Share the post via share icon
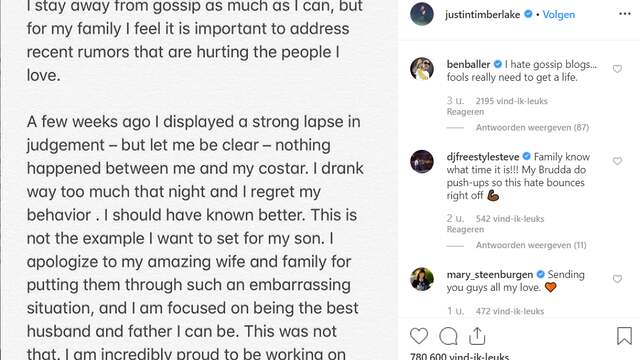This screenshot has height=360, width=640. click(x=477, y=336)
